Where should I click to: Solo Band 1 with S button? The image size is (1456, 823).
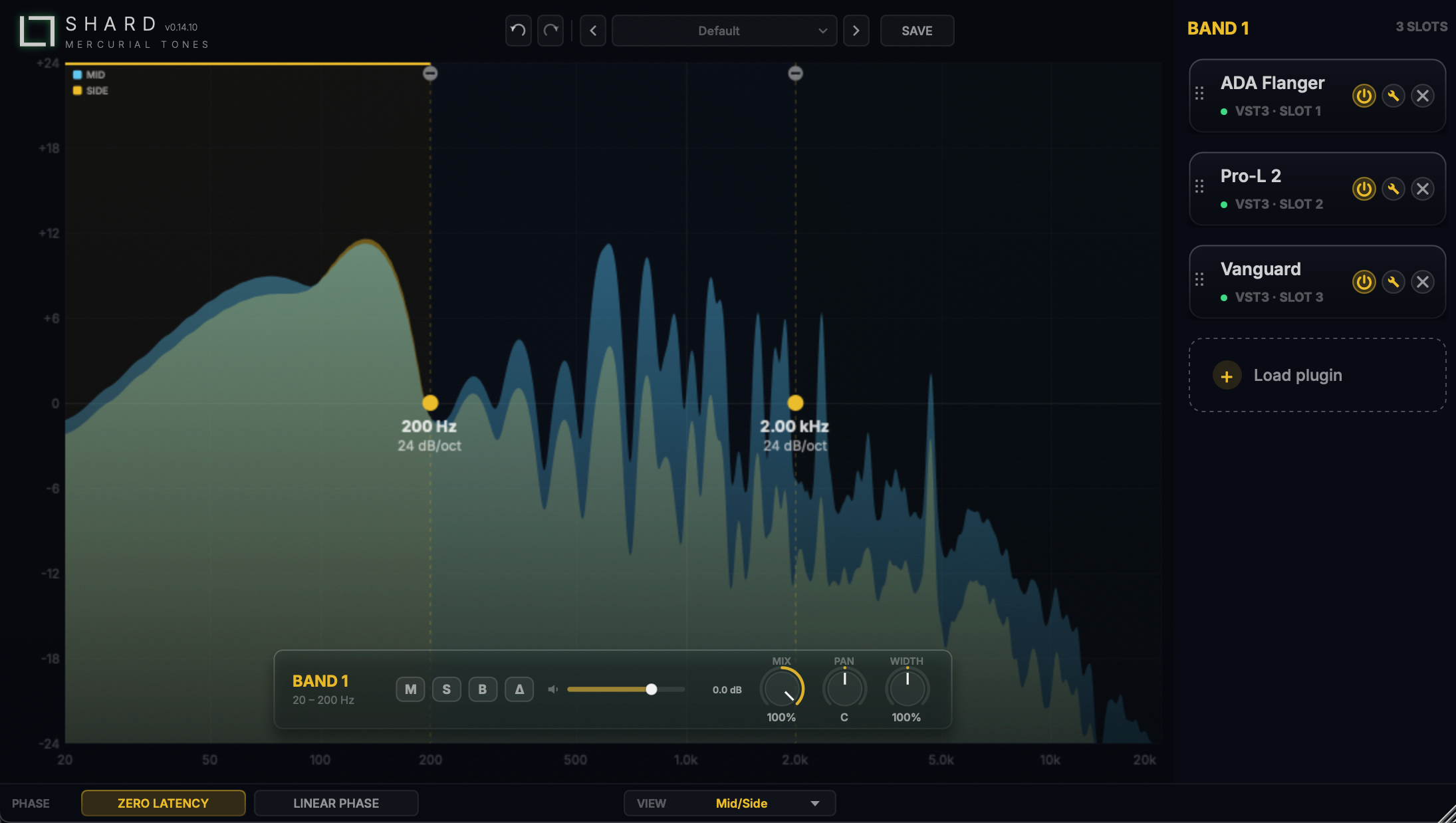click(x=447, y=689)
